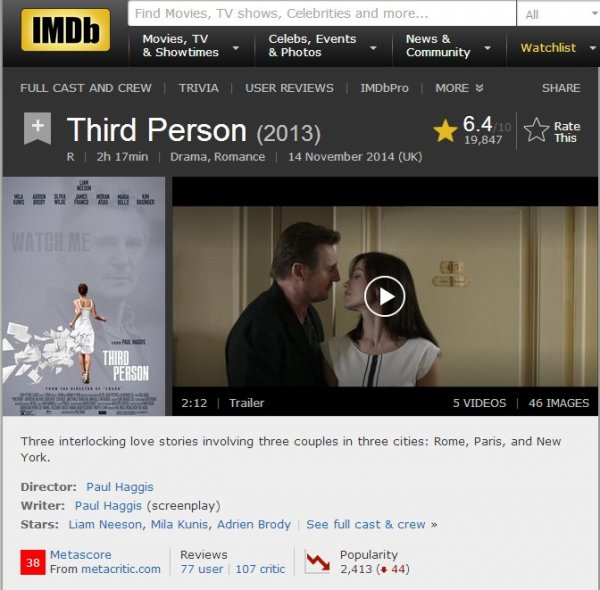Click the search field
600x590 pixels.
pyautogui.click(x=322, y=13)
